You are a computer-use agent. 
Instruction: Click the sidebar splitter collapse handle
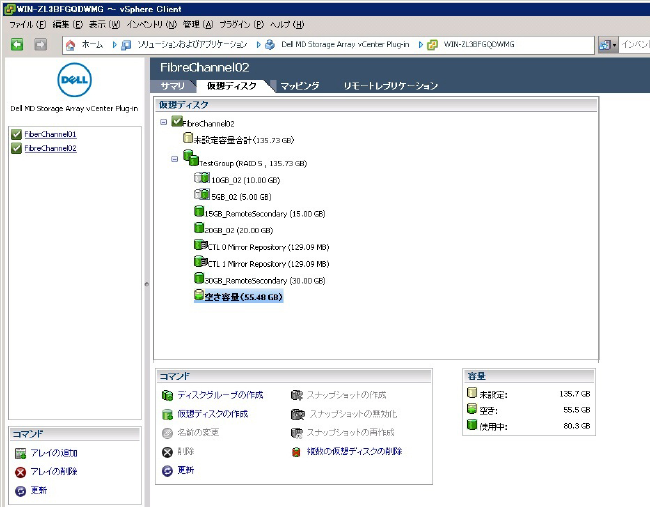(x=146, y=284)
